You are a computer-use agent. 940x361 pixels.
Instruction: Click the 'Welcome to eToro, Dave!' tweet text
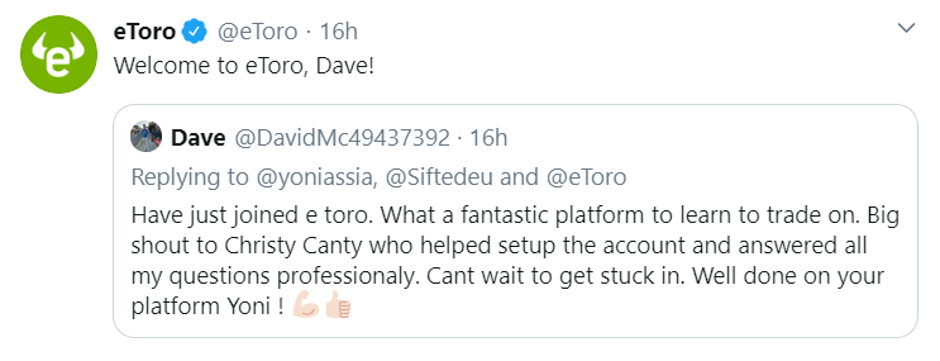244,65
